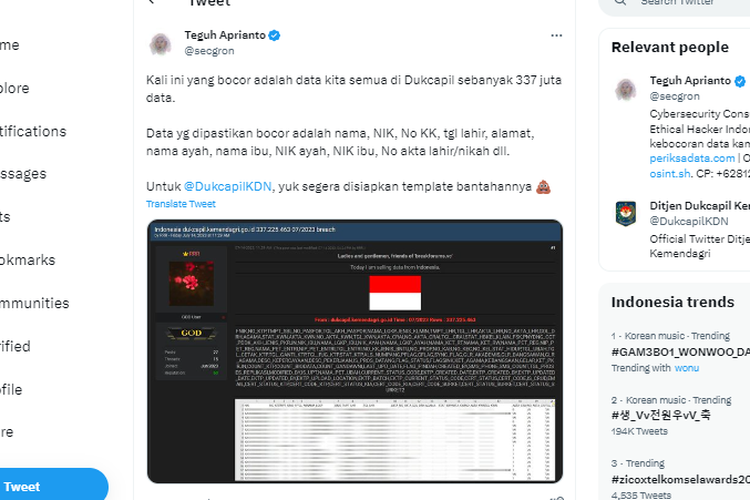
Task: Click Teguh Aprianto's avatar in the tweet header
Action: point(160,44)
